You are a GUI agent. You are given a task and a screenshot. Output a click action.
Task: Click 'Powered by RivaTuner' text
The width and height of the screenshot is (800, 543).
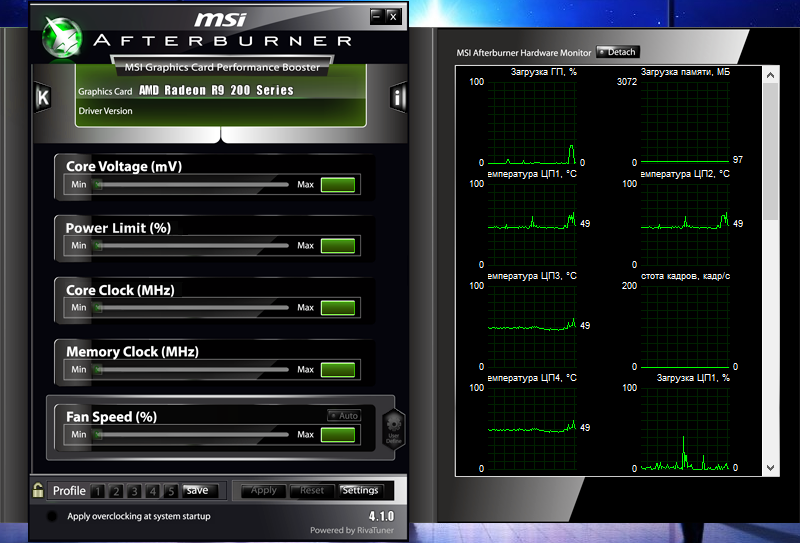(352, 530)
